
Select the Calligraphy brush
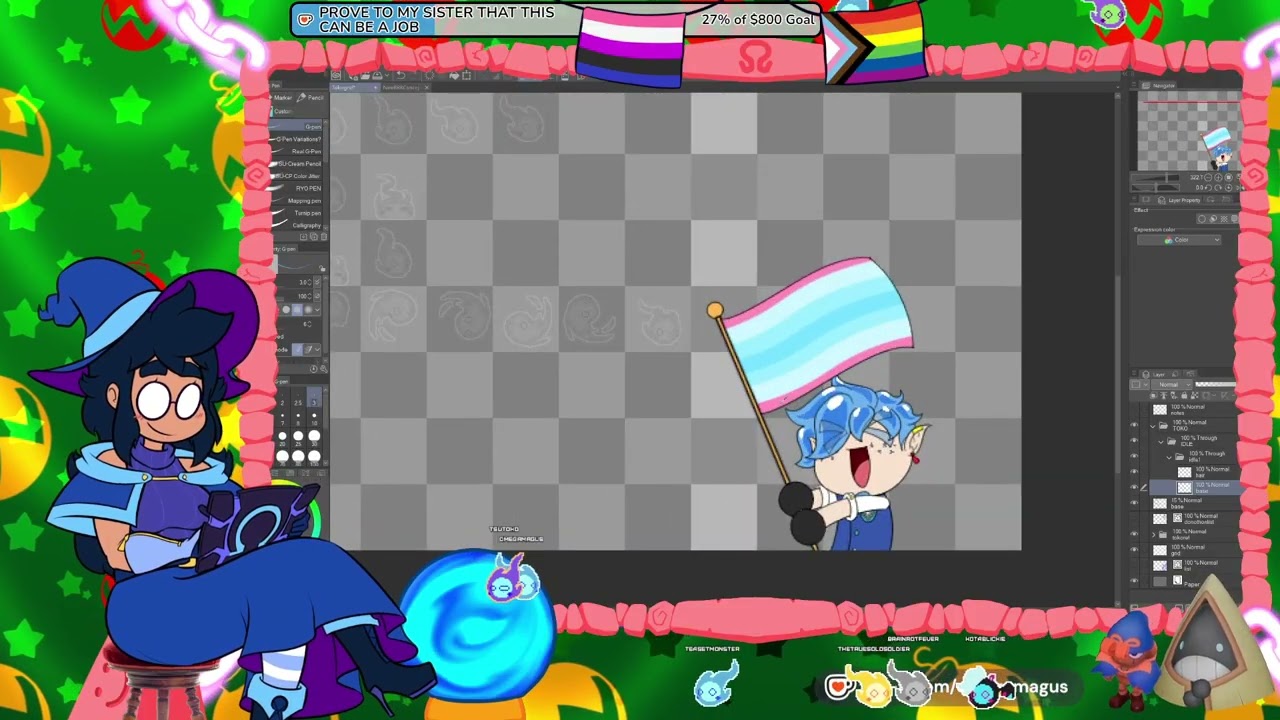click(x=296, y=225)
